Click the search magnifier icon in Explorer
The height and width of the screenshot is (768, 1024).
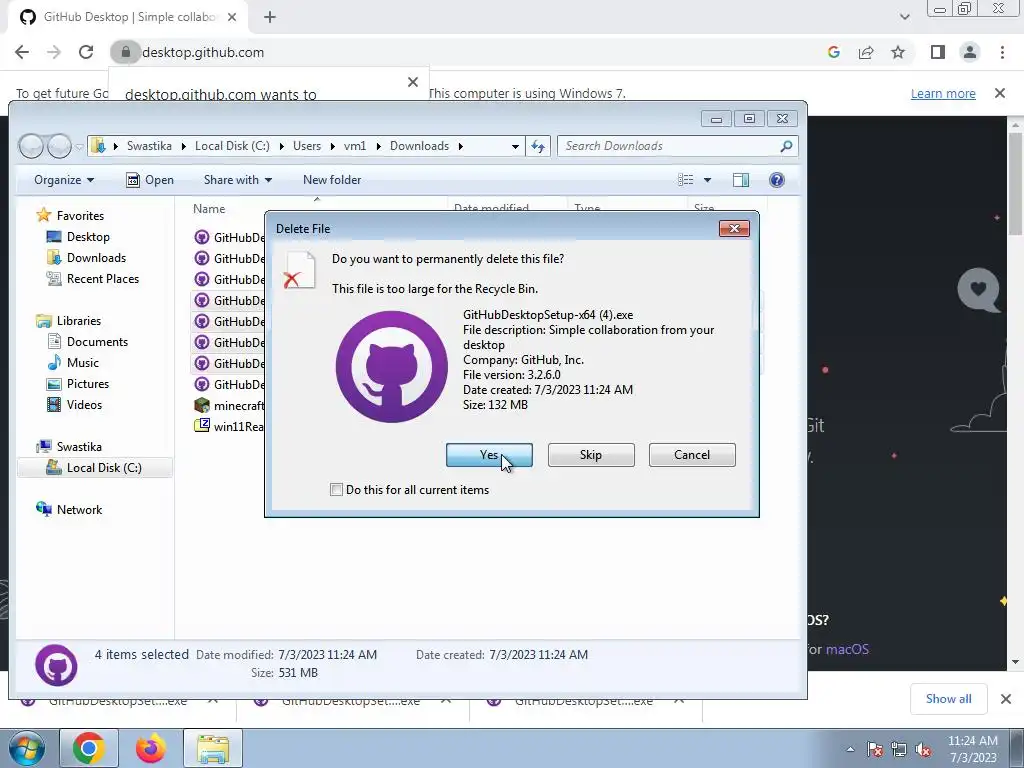786,146
